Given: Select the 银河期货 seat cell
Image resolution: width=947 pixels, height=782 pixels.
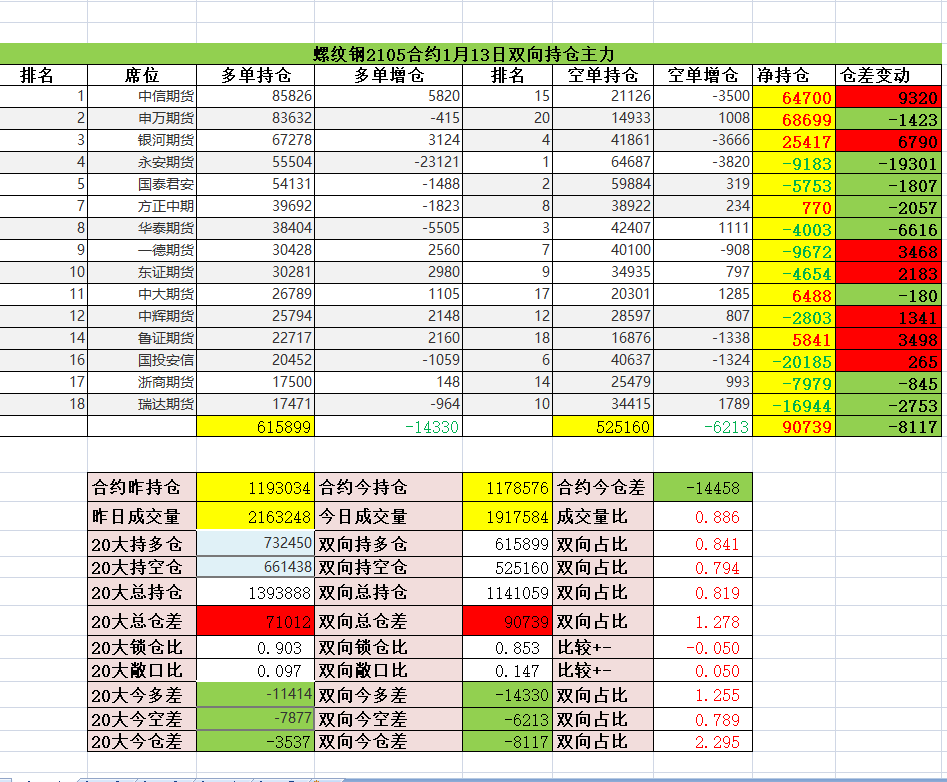Looking at the screenshot, I should coord(142,140).
